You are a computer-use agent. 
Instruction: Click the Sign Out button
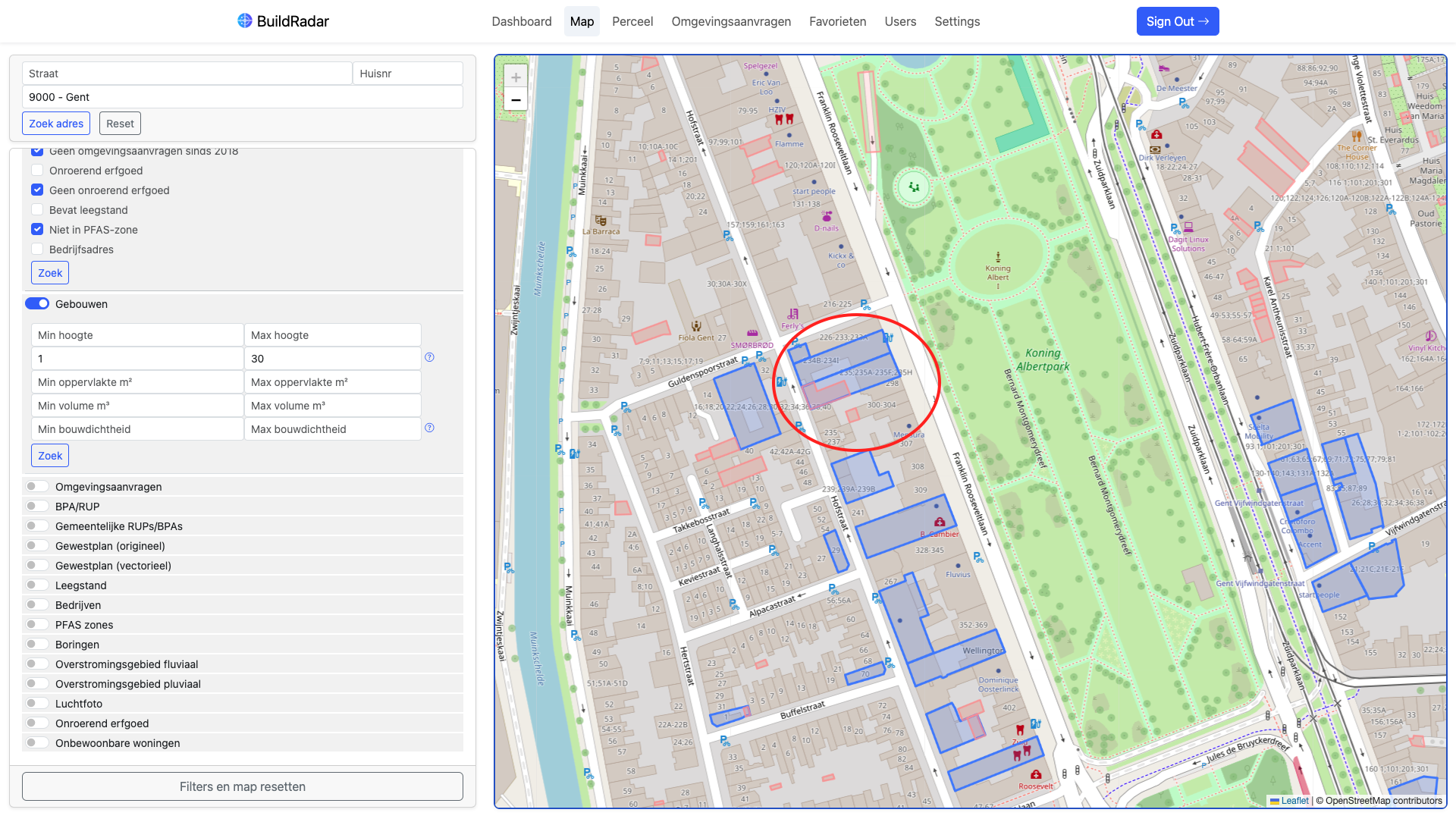pyautogui.click(x=1177, y=21)
